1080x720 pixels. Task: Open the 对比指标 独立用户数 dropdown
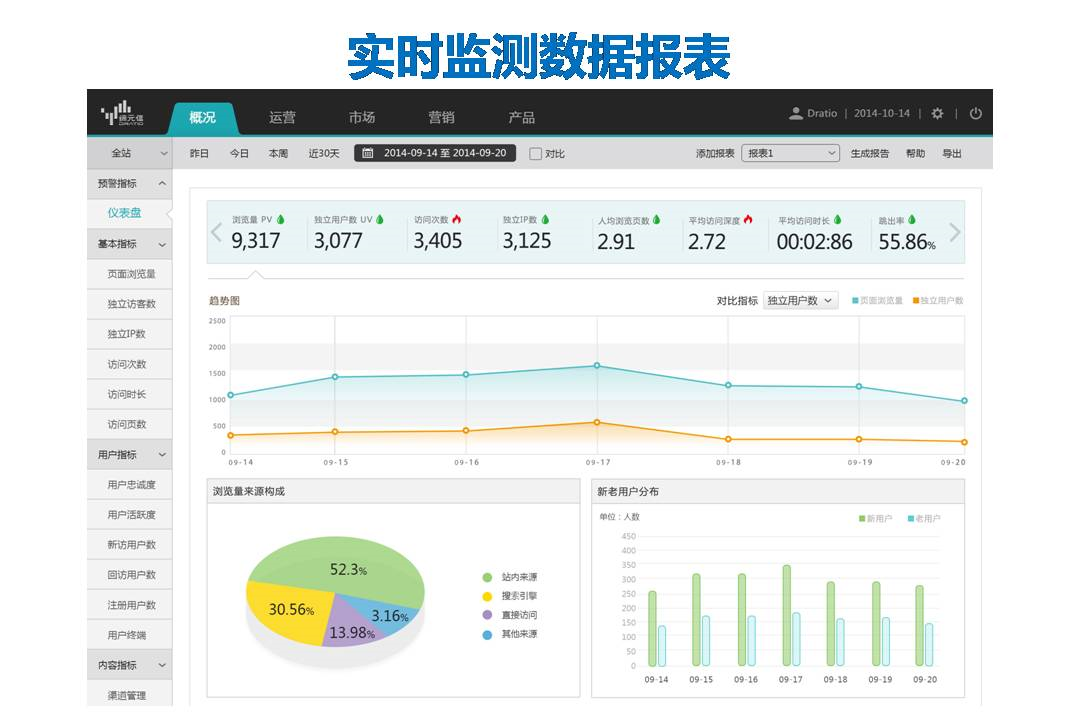(800, 300)
